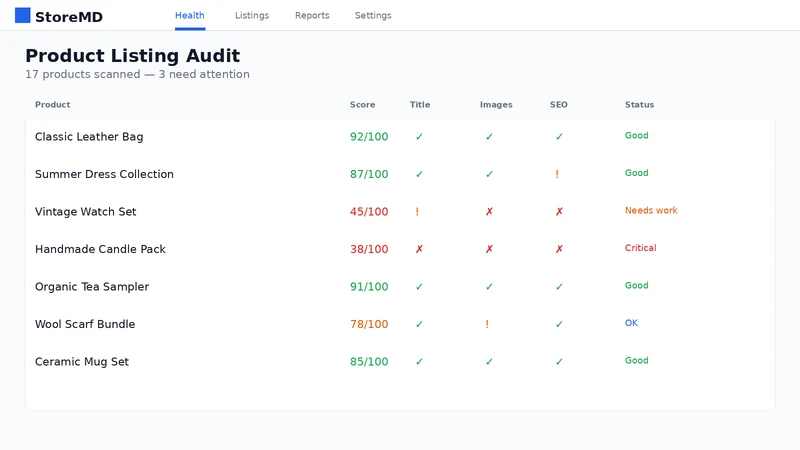Click the Title checkmark for Ceramic Mug Set
The height and width of the screenshot is (450, 800).
419,362
